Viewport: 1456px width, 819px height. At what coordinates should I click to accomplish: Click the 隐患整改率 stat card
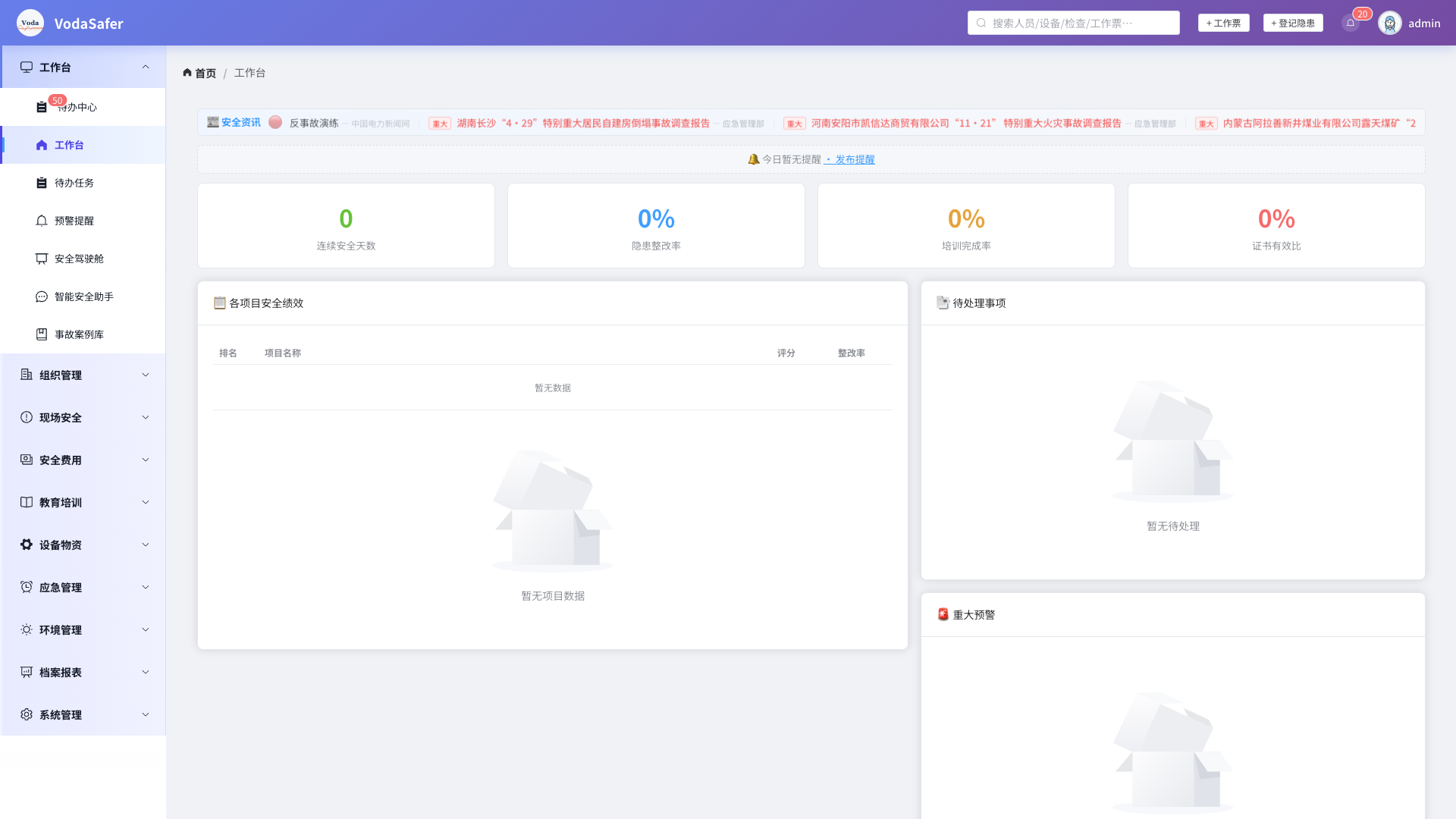pos(656,225)
